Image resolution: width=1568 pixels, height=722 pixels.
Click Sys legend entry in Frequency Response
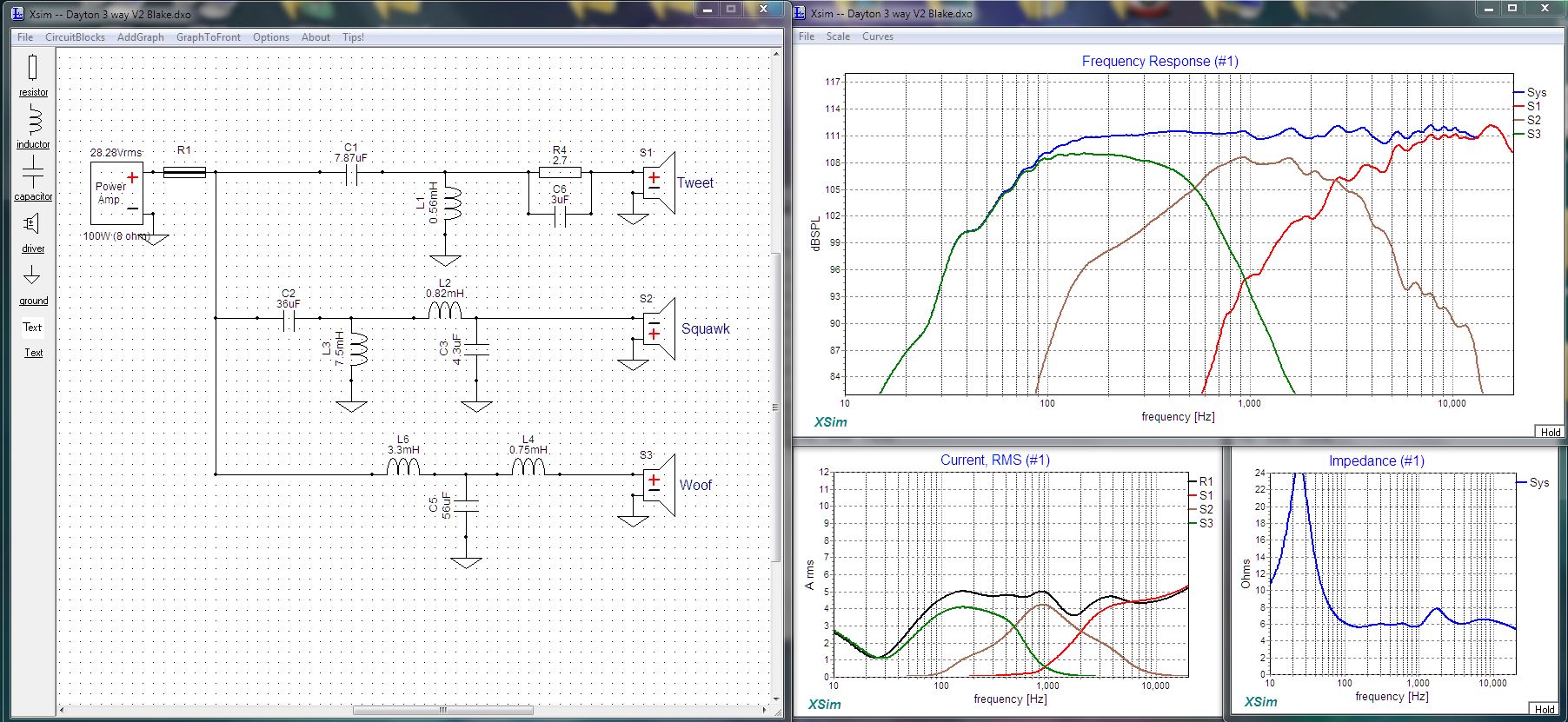coord(1530,92)
